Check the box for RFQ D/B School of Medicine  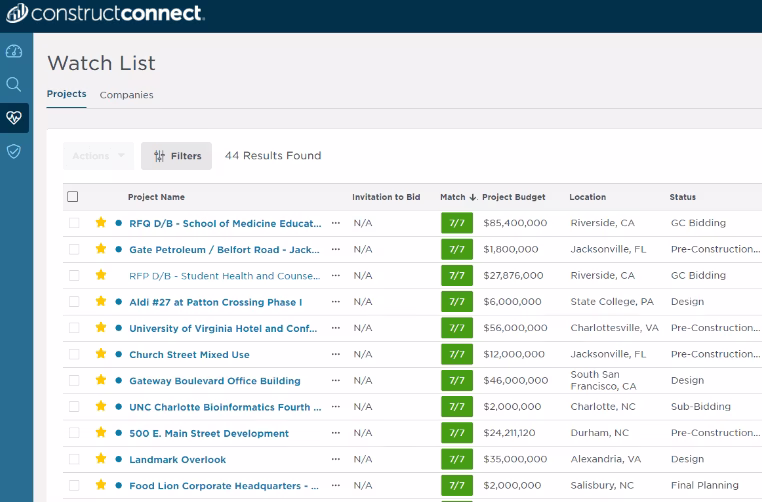[x=74, y=223]
